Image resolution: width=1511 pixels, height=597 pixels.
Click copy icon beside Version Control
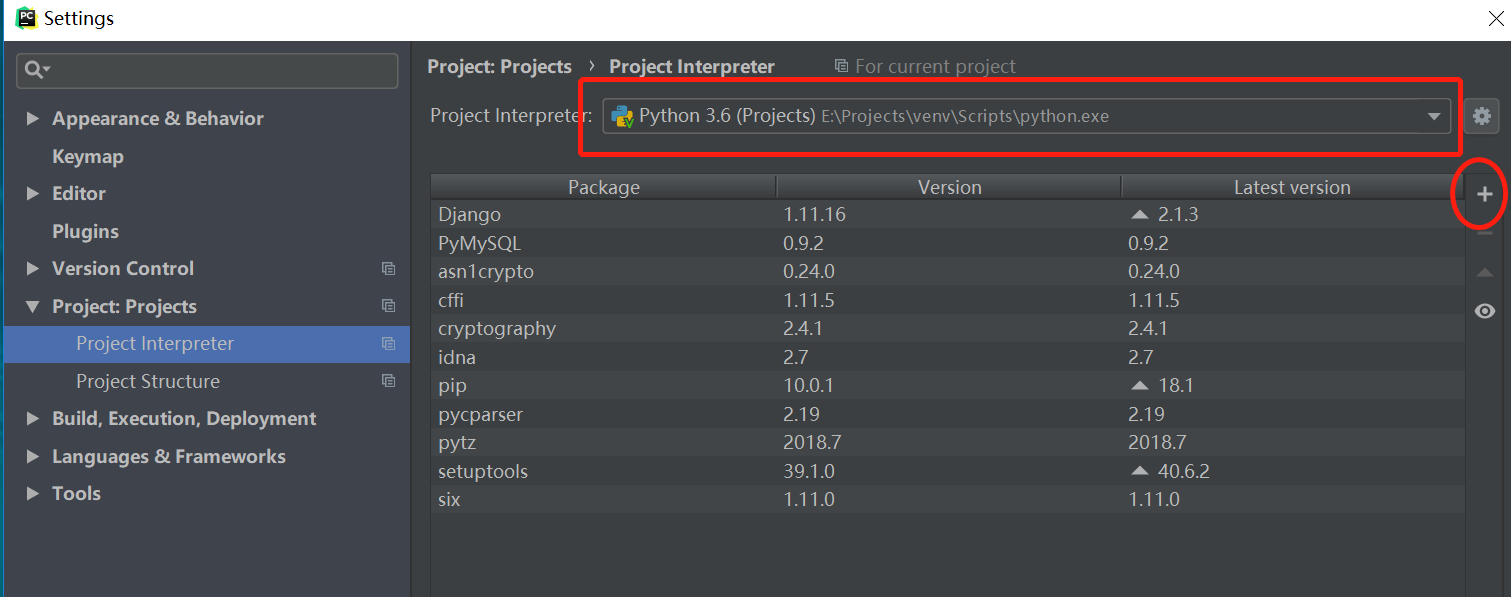[x=388, y=269]
